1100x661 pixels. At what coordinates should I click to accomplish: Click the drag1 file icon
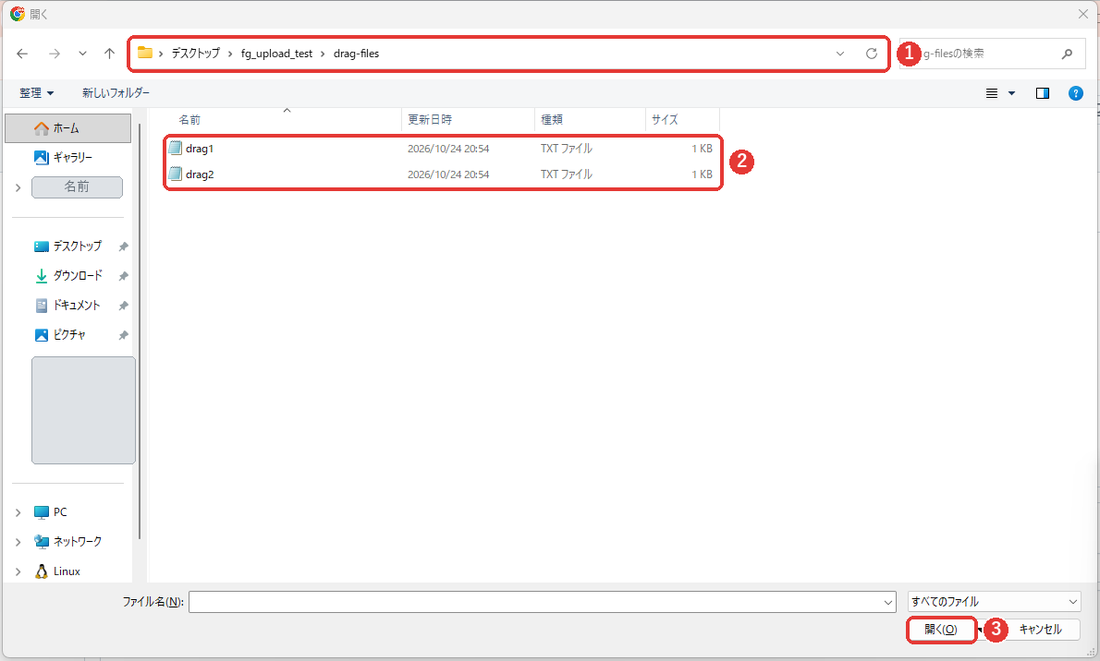click(x=175, y=149)
